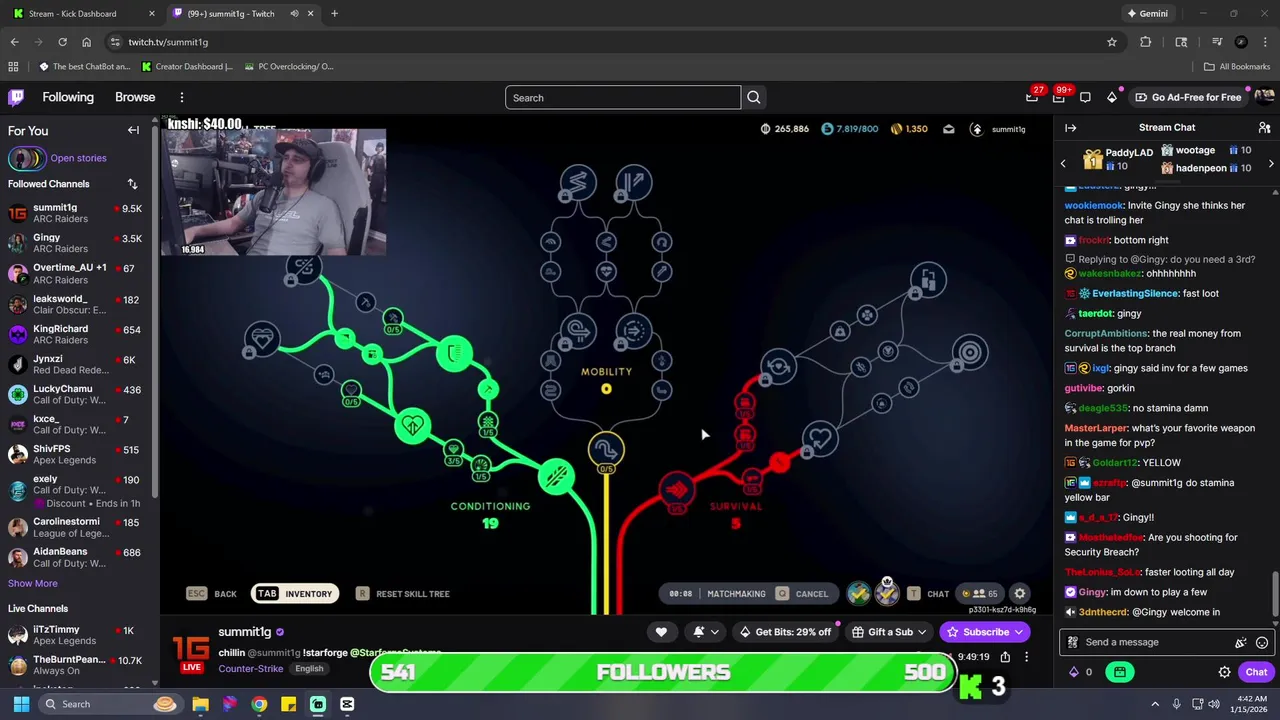Open green channel points reward button
This screenshot has height=720, width=1280.
click(1120, 672)
